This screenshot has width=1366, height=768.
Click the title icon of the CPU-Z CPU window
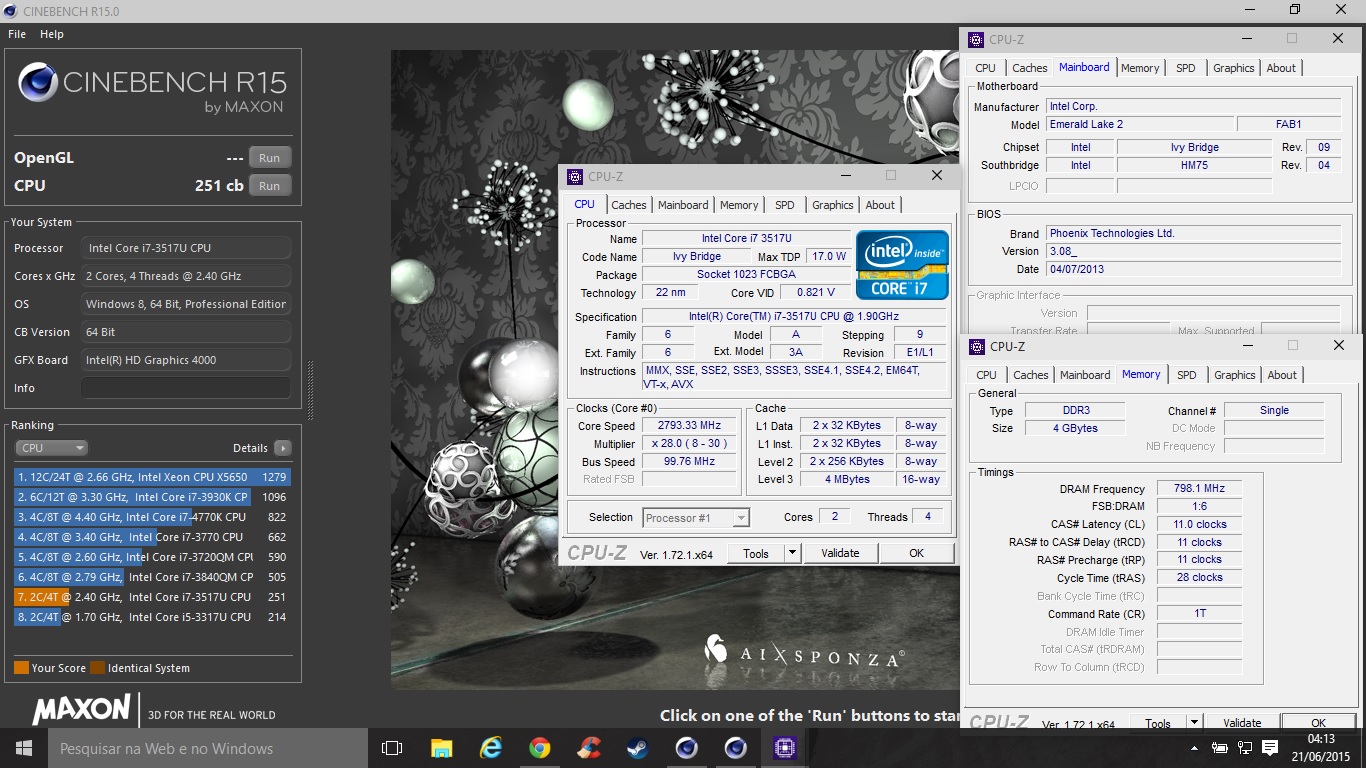coord(575,177)
